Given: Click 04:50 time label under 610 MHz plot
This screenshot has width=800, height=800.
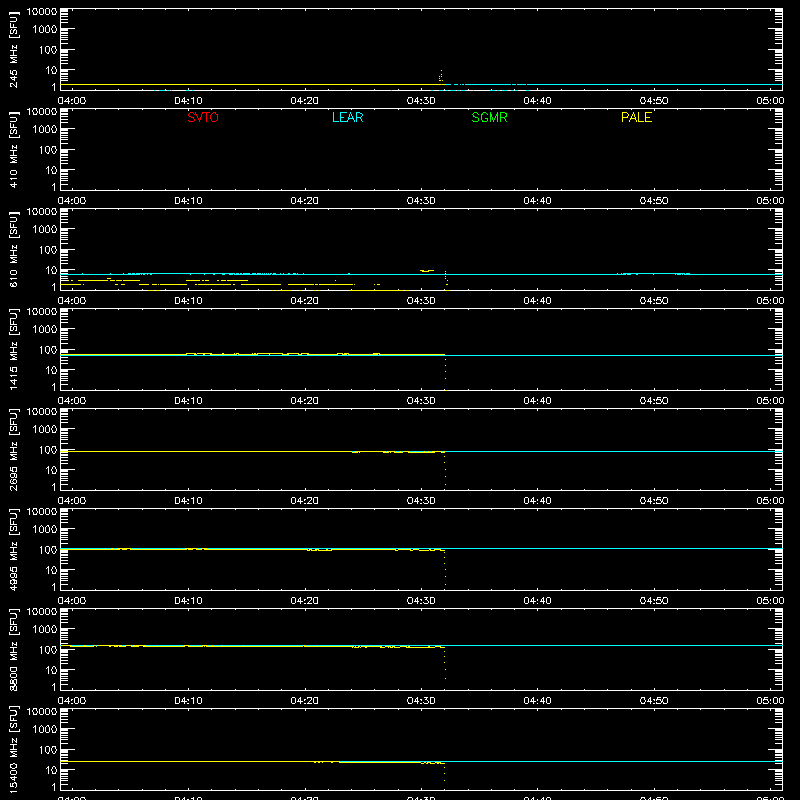Looking at the screenshot, I should pyautogui.click(x=654, y=301).
